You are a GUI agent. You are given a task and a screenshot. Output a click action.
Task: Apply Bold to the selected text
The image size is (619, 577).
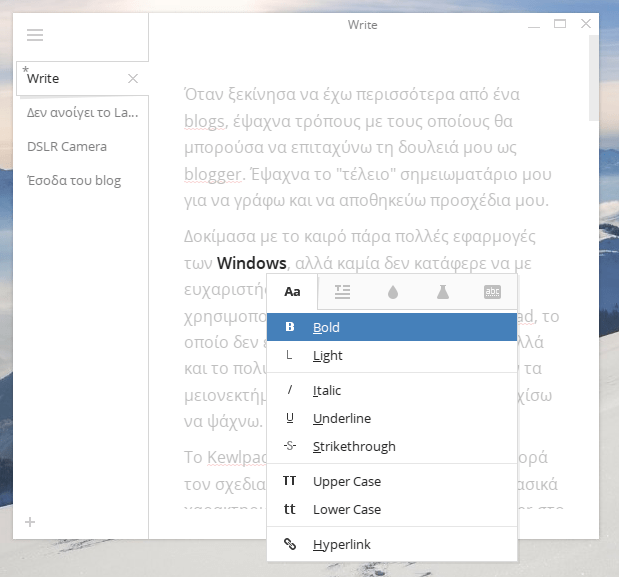392,327
